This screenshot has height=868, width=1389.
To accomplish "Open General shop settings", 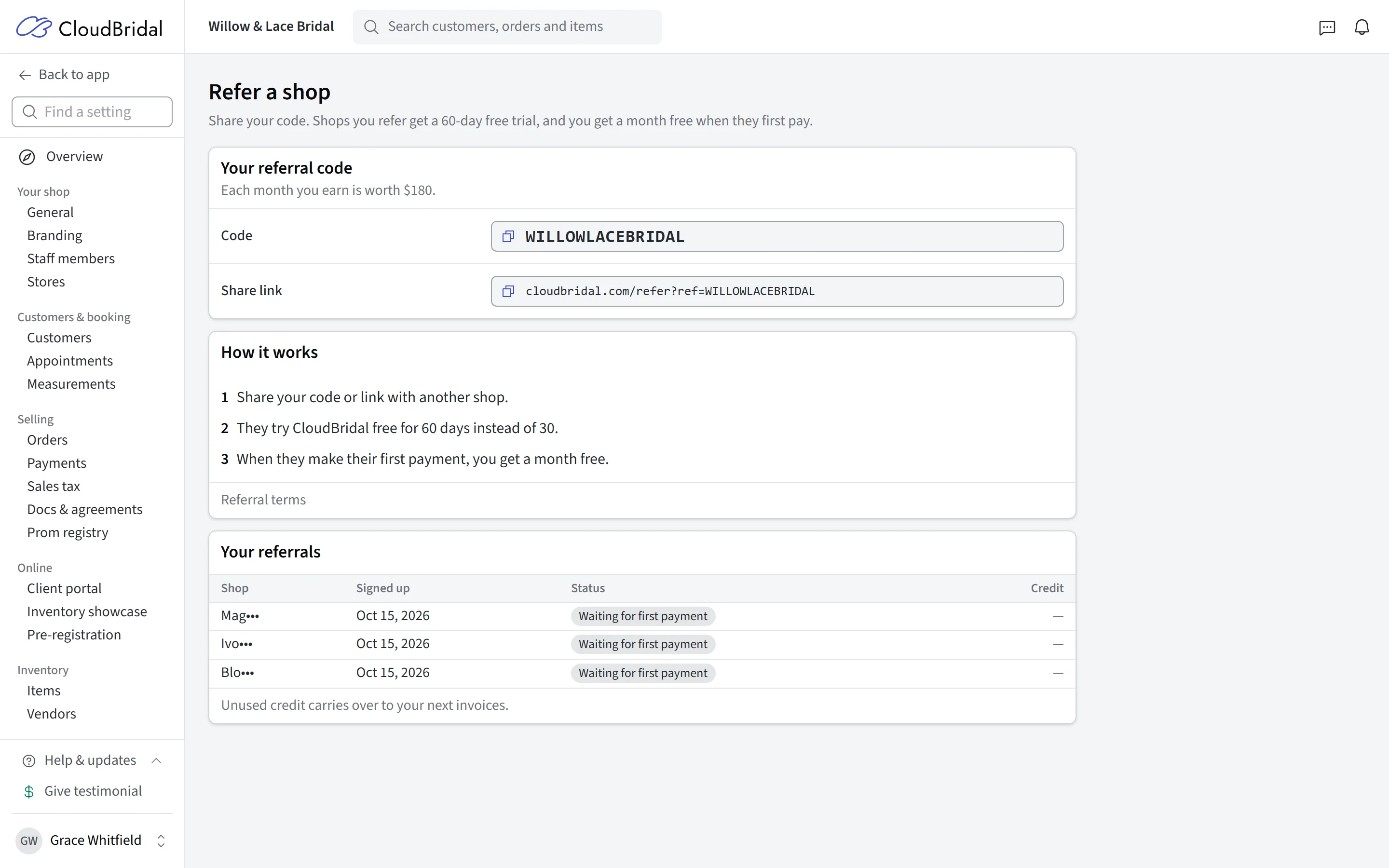I will 50,212.
